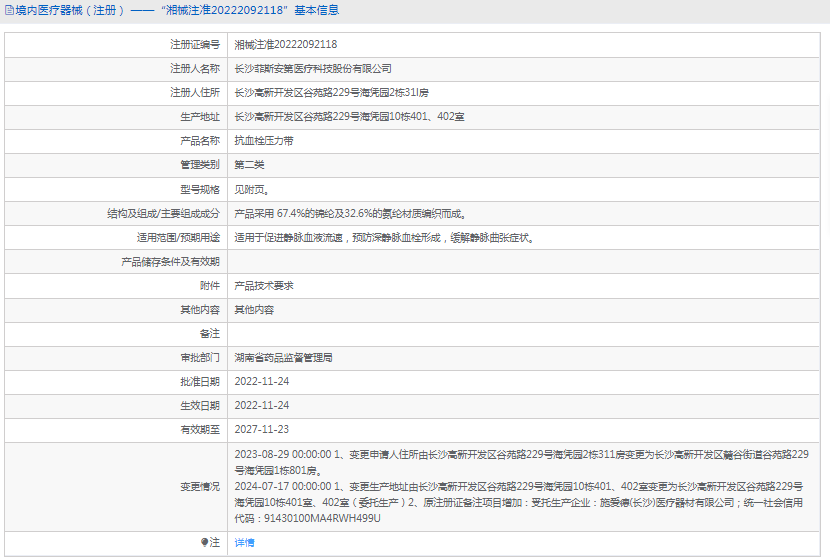The image size is (830, 560).
Task: Select the registrant address ending 海凭园2栋311房
Action: click(331, 93)
